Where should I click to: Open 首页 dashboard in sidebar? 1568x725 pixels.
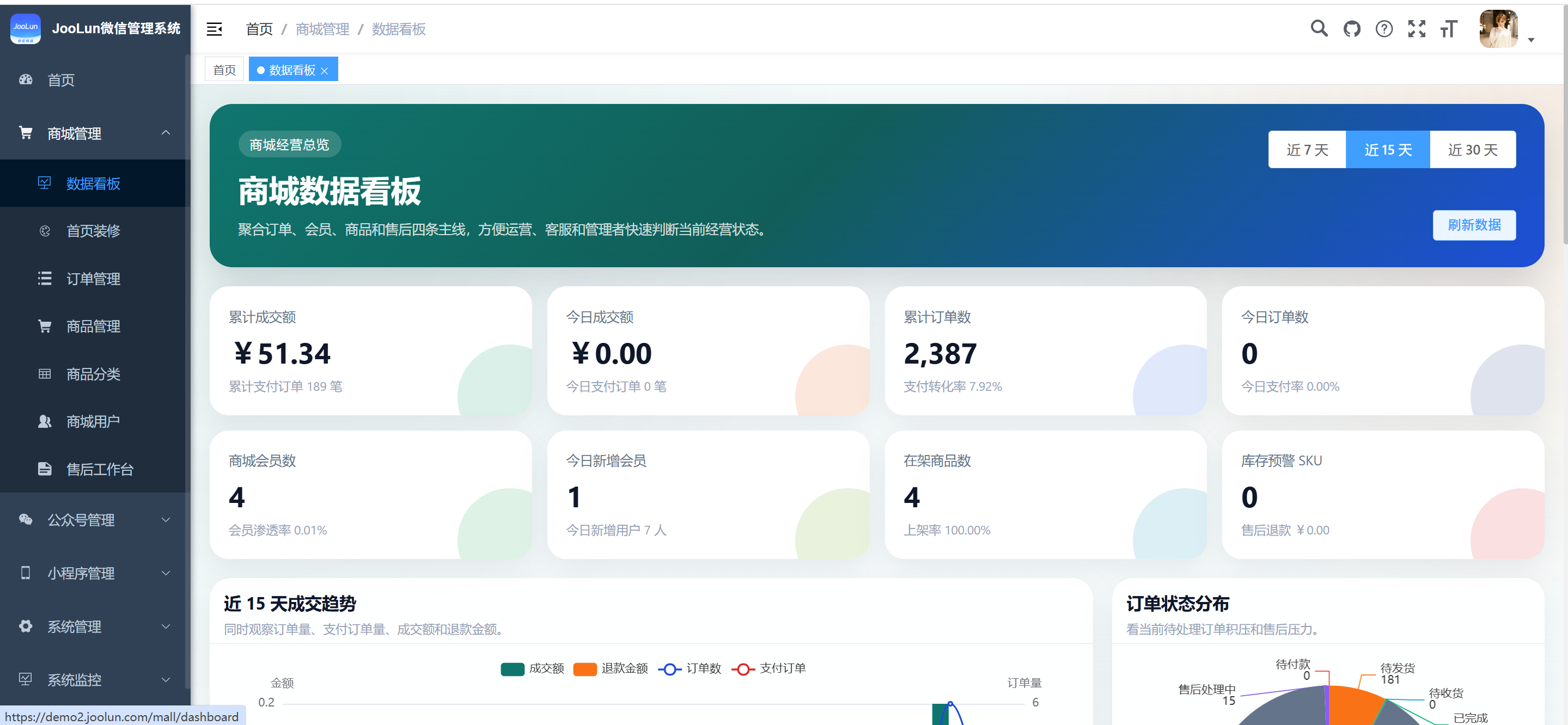(x=95, y=79)
